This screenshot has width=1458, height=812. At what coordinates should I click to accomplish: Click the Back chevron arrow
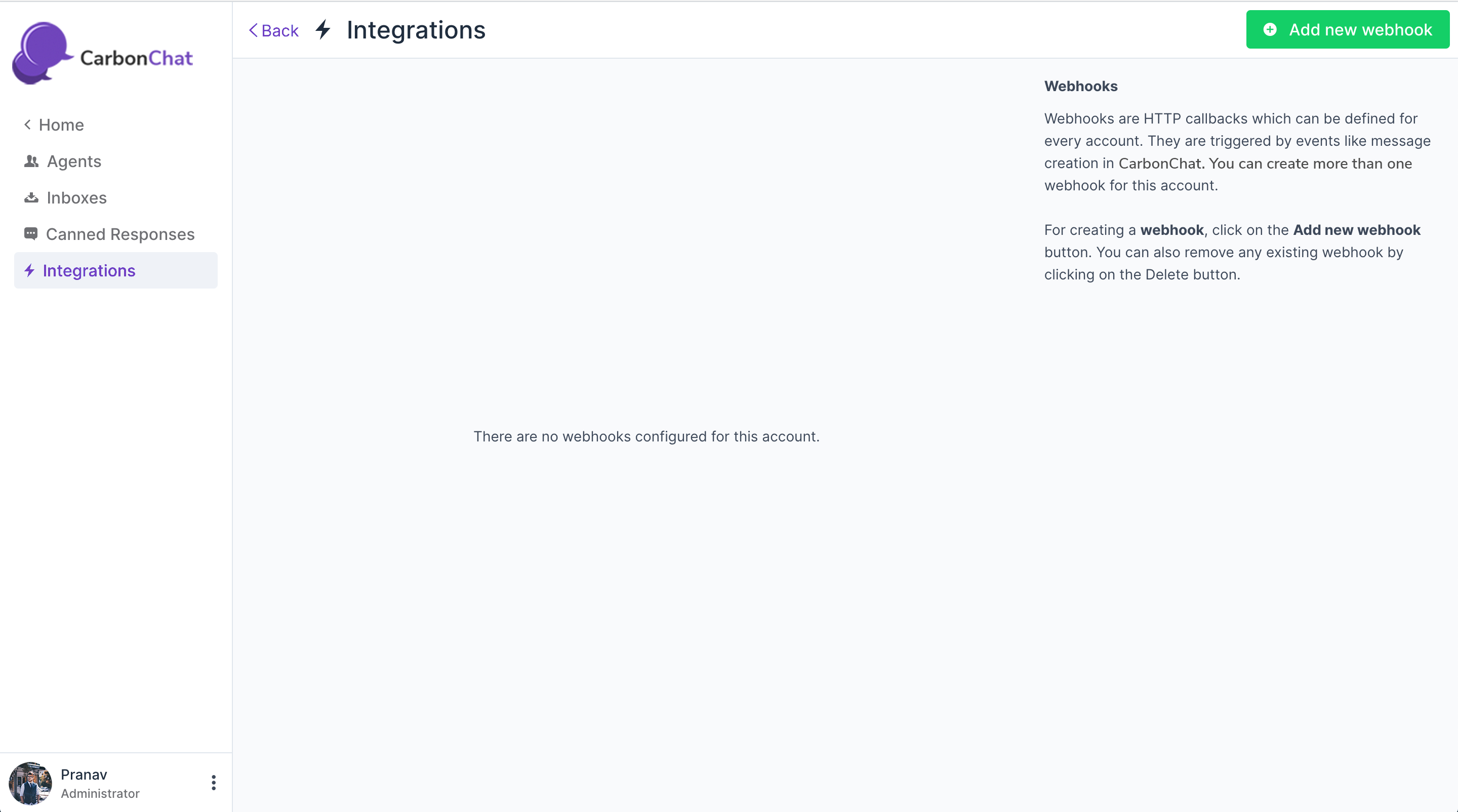click(253, 30)
